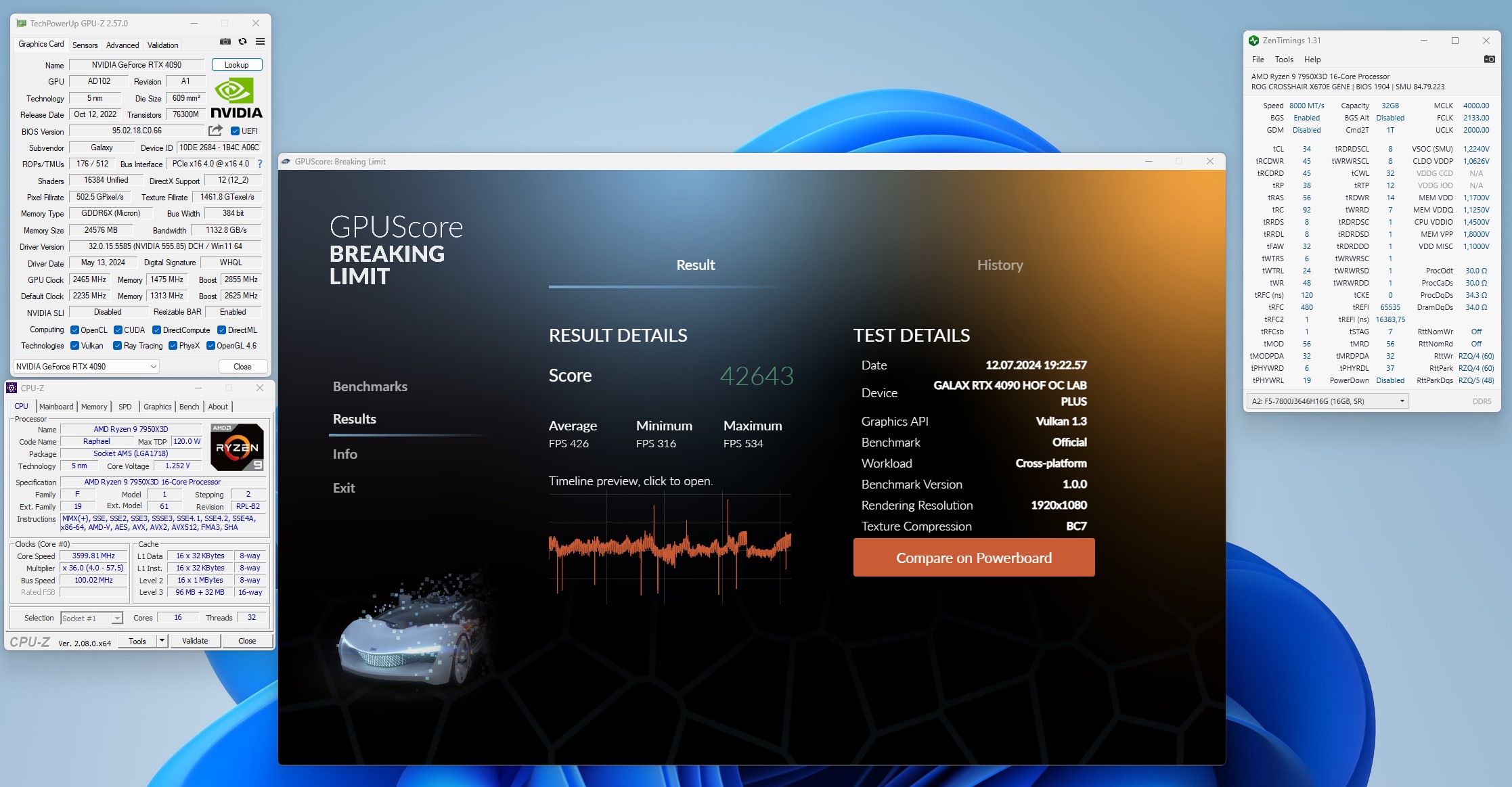1512x787 pixels.
Task: Click the BIOS export share icon
Action: pyautogui.click(x=215, y=131)
